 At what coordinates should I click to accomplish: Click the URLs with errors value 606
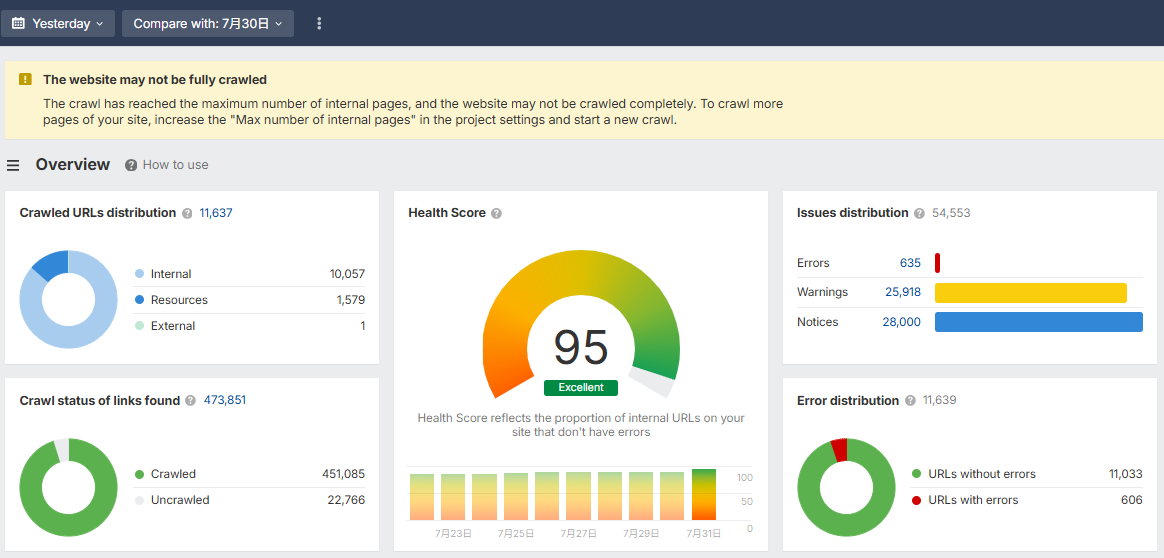click(1131, 500)
